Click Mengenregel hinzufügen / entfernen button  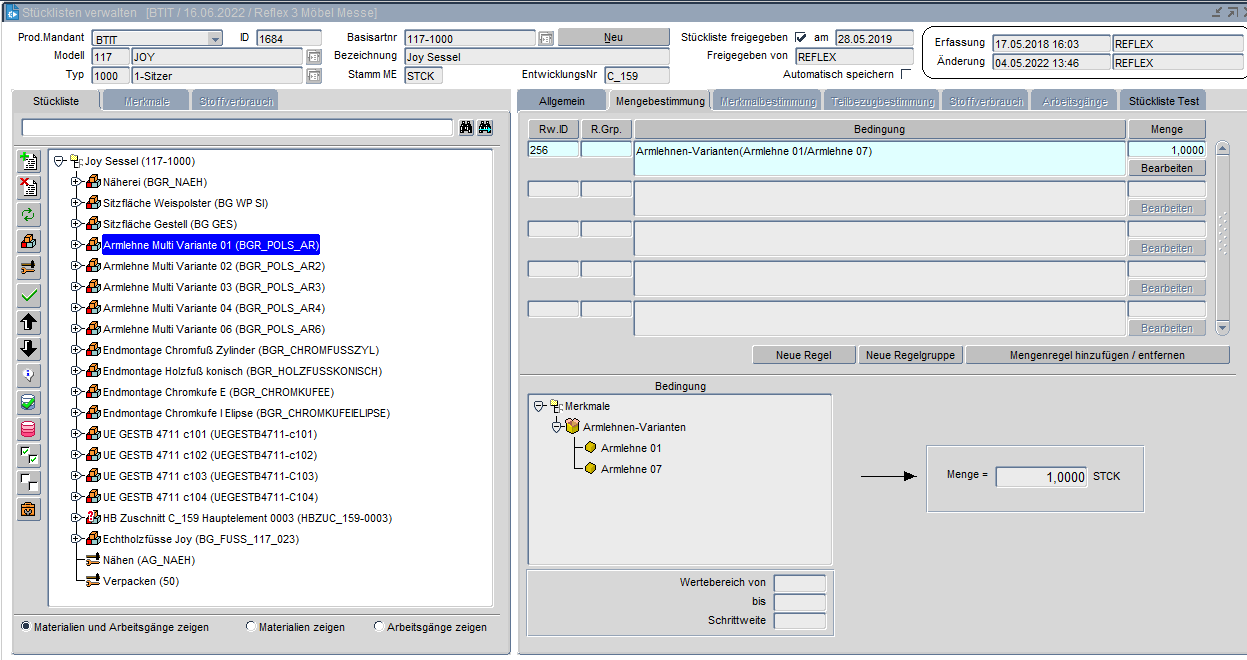click(x=1096, y=355)
